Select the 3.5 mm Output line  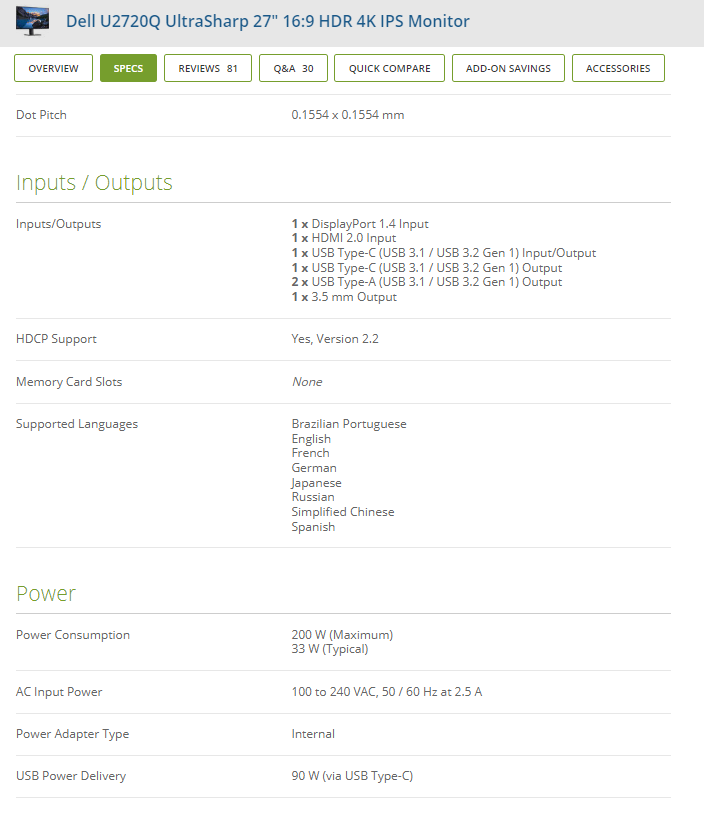[x=344, y=297]
